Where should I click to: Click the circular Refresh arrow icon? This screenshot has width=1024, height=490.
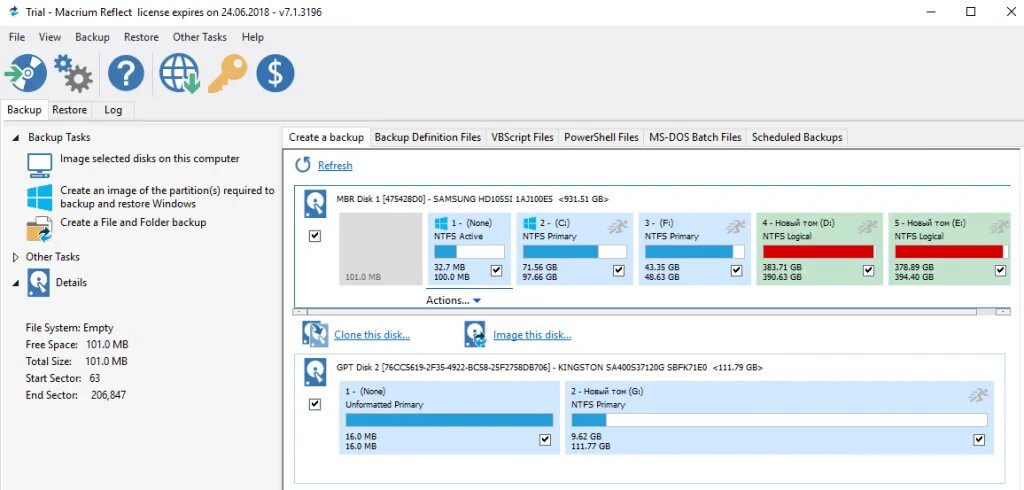(x=302, y=165)
